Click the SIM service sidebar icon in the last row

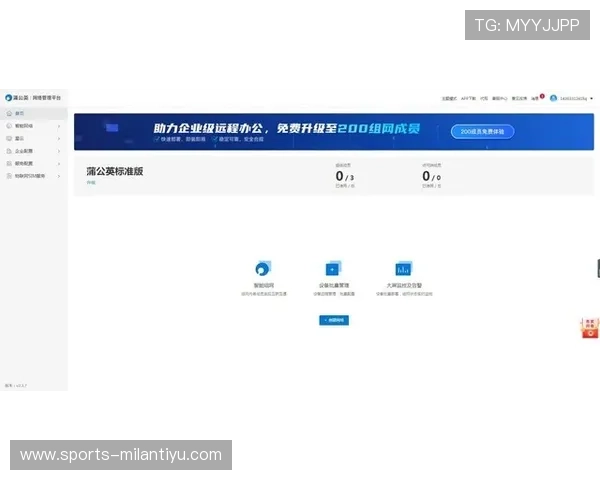10,176
